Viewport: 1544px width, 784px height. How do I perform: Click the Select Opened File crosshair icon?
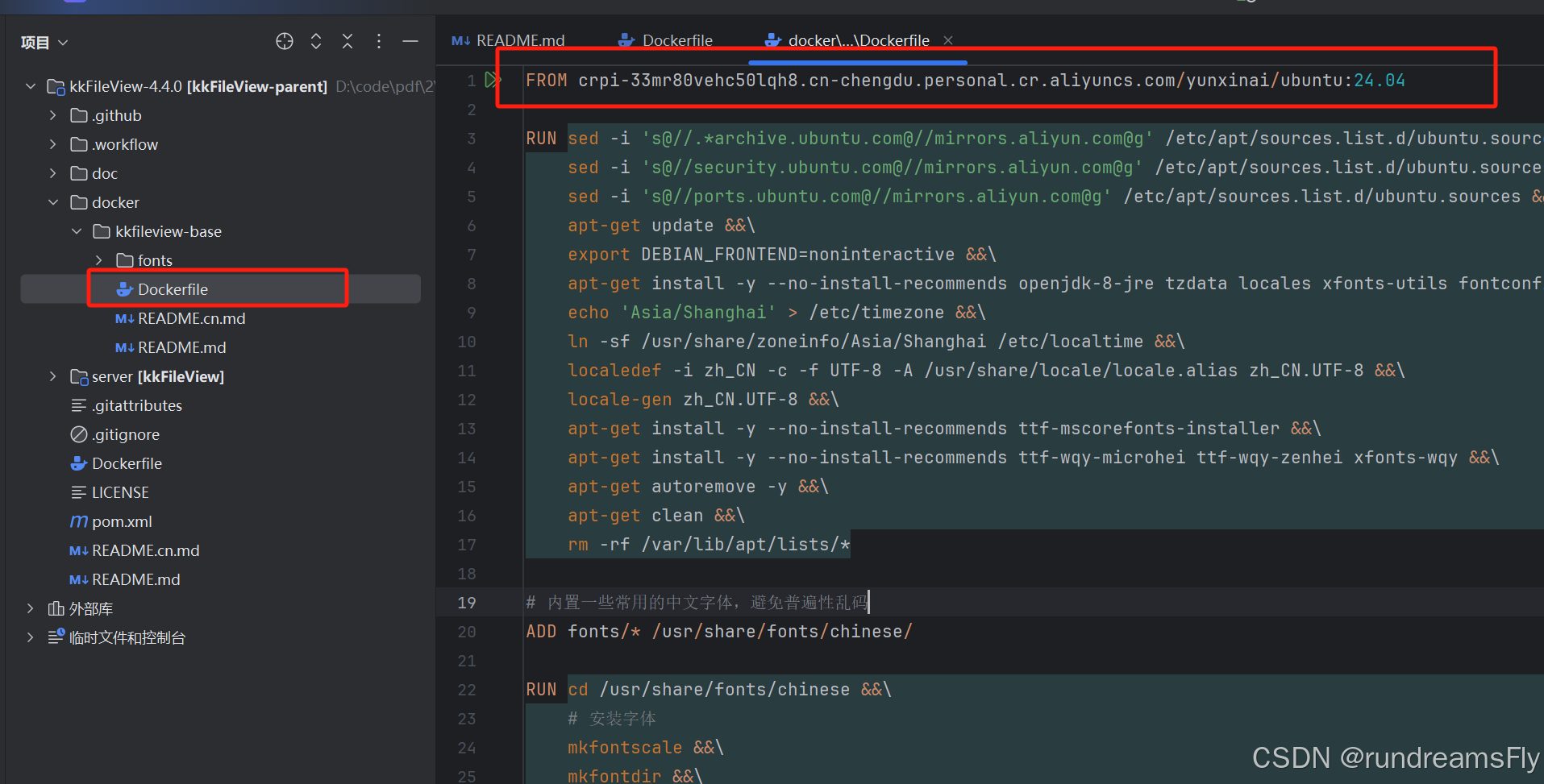tap(284, 41)
